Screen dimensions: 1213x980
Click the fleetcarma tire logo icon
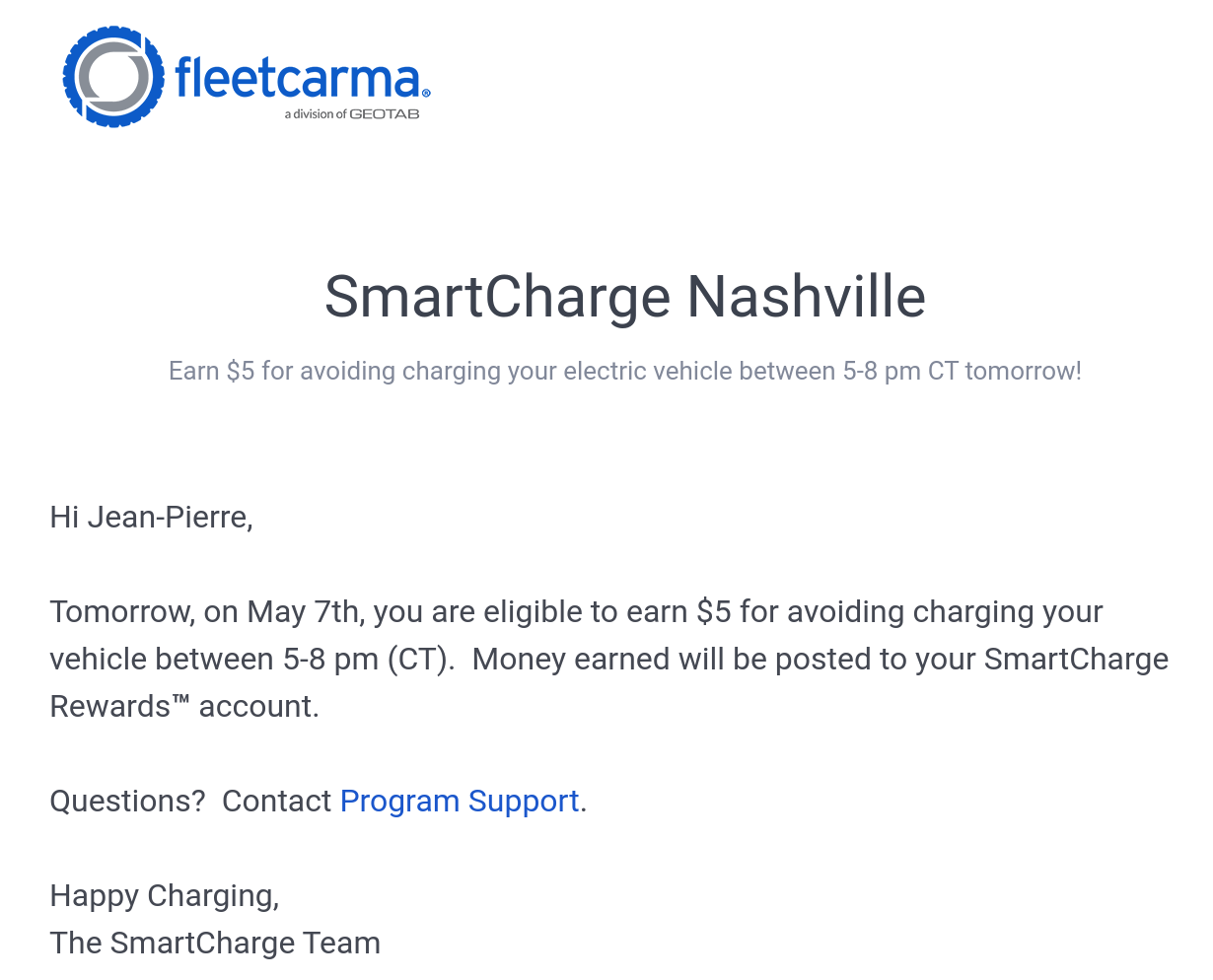113,77
